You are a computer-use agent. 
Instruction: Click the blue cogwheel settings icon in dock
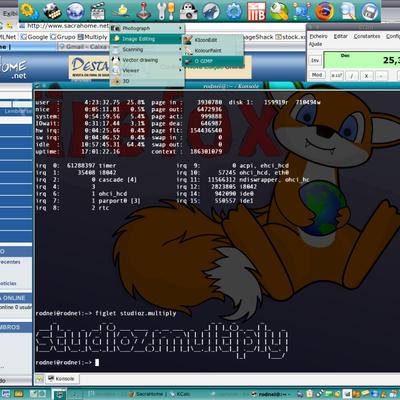coord(234,11)
